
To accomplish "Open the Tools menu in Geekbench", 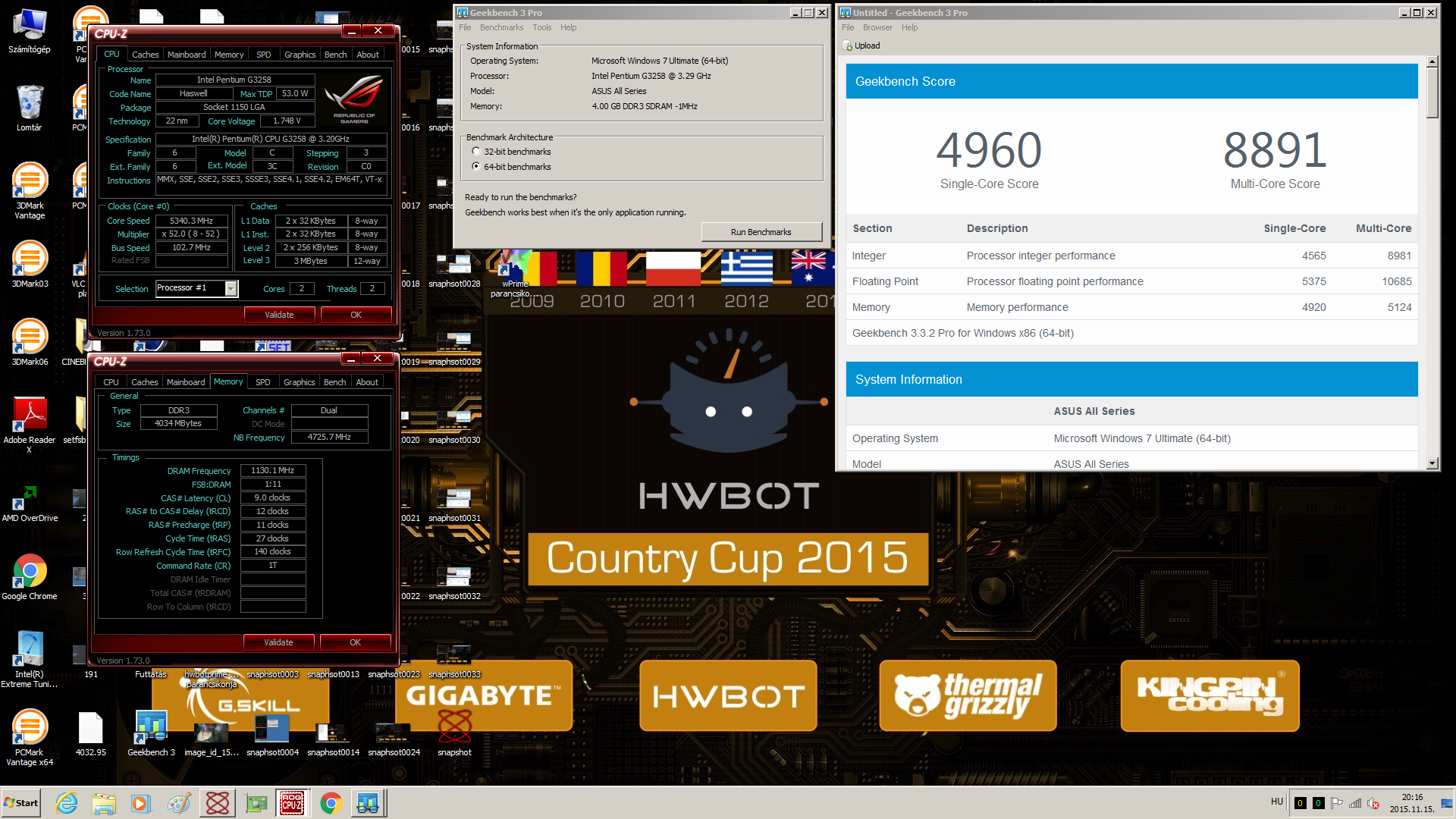I will (x=541, y=27).
